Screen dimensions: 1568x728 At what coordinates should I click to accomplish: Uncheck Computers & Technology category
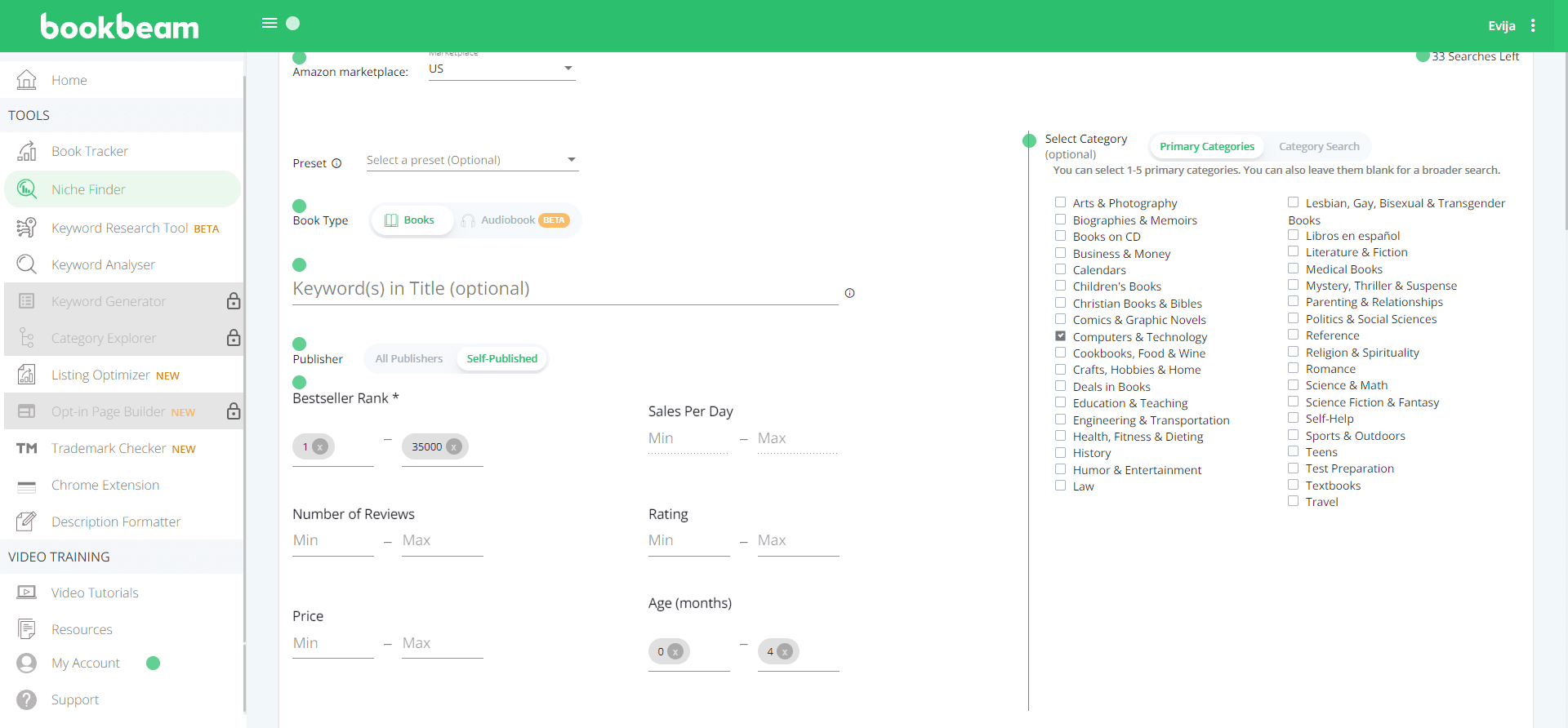[1060, 336]
